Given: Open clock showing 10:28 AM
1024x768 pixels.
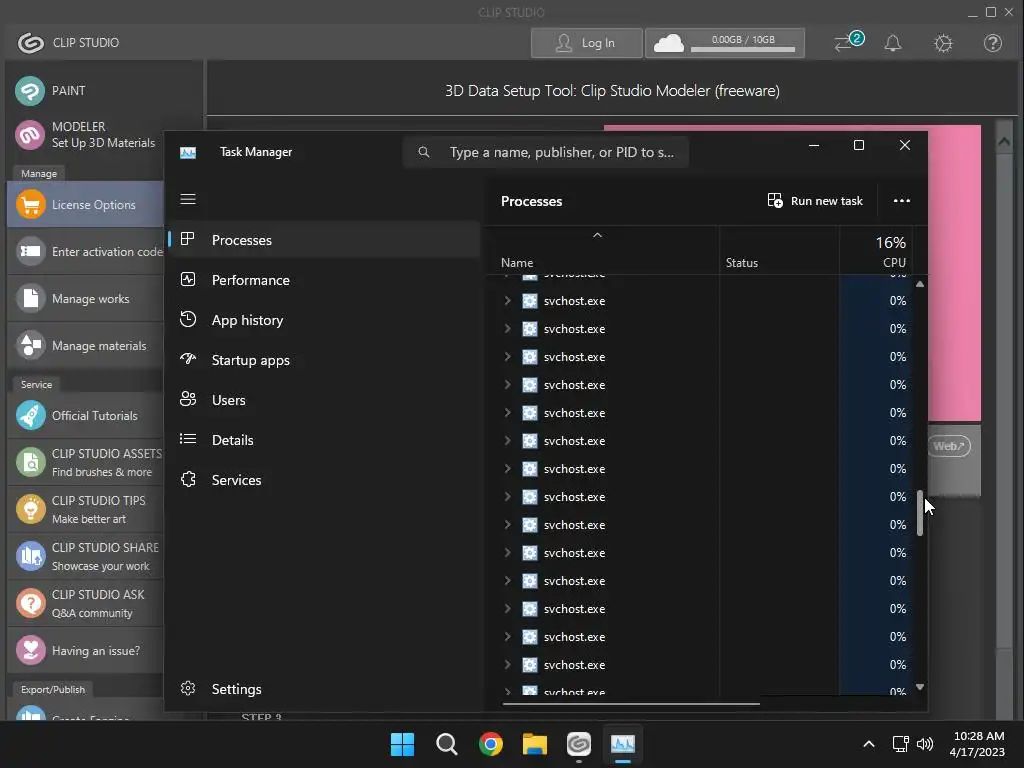Looking at the screenshot, I should (978, 744).
